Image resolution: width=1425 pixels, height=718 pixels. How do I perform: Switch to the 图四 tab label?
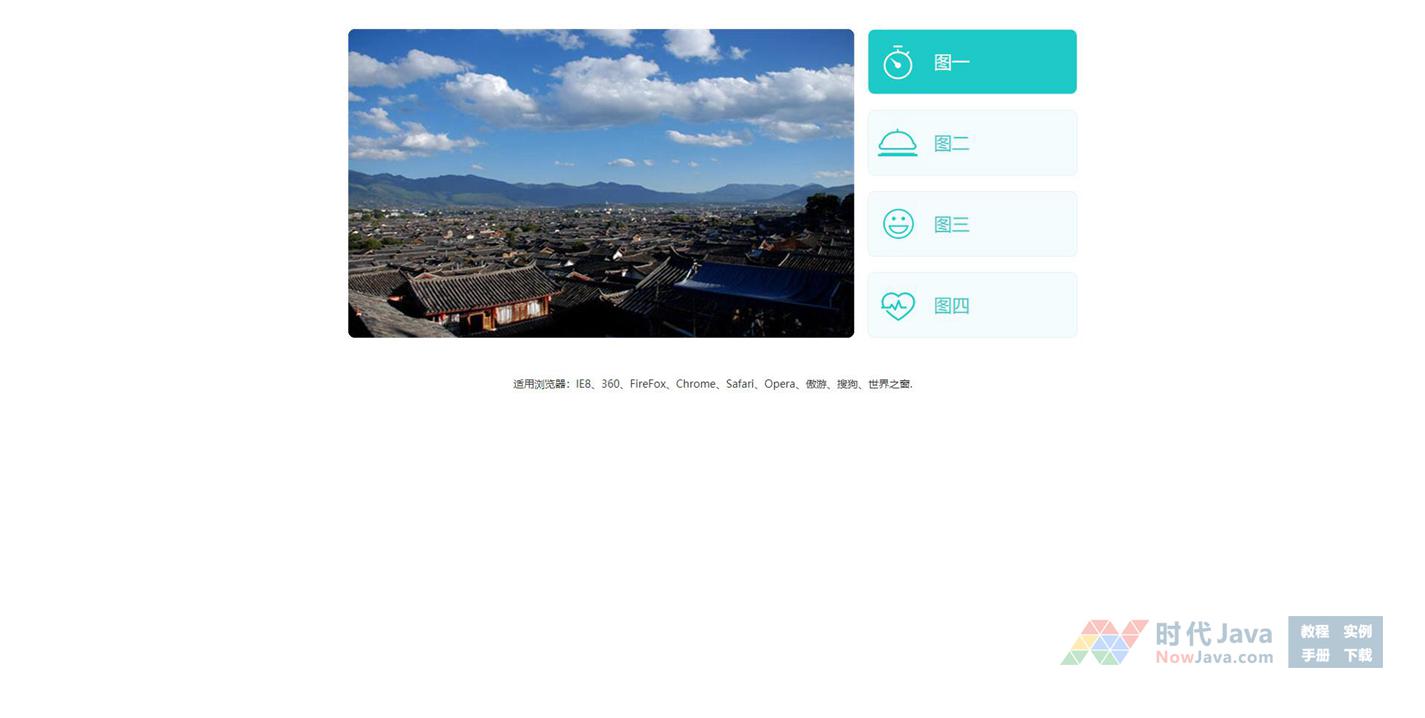pos(951,305)
